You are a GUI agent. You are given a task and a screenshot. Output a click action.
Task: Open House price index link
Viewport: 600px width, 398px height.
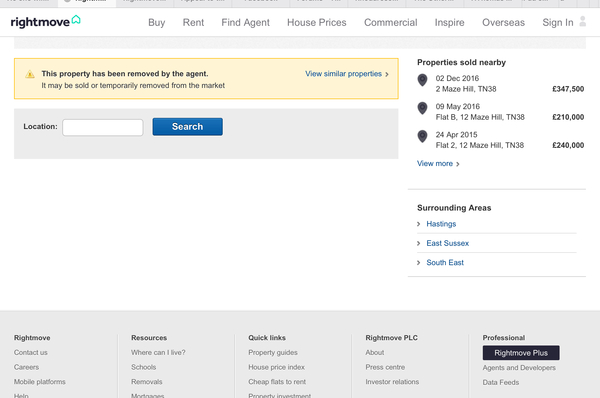[x=276, y=367]
